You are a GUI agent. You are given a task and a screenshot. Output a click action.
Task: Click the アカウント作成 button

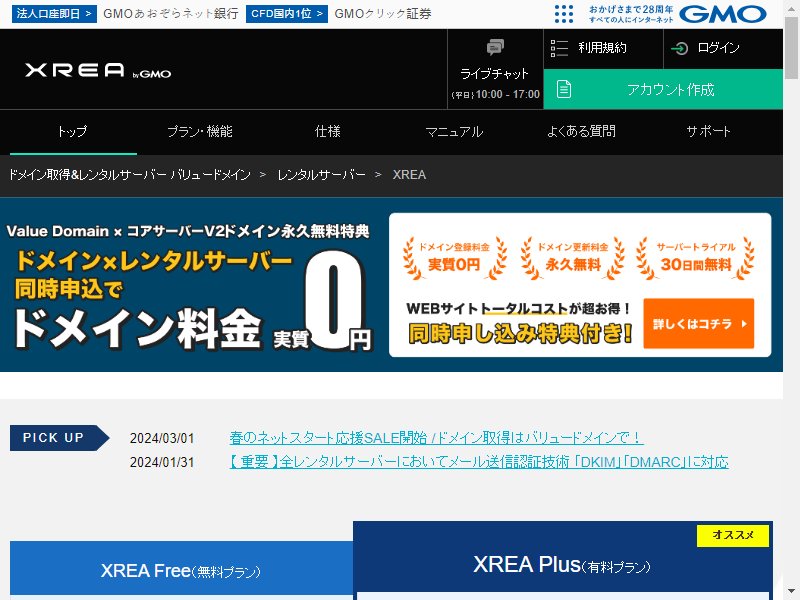(663, 89)
